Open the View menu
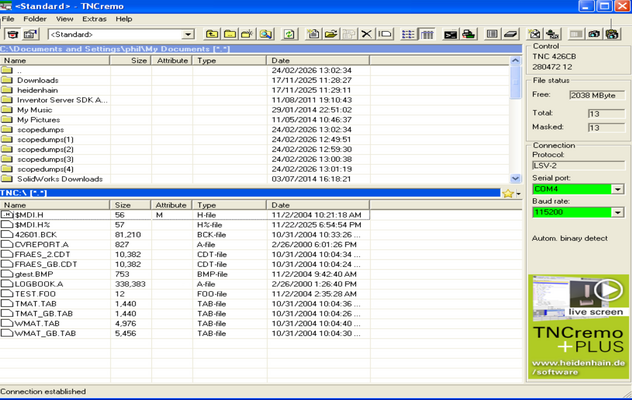Image resolution: width=632 pixels, height=400 pixels. 64,19
